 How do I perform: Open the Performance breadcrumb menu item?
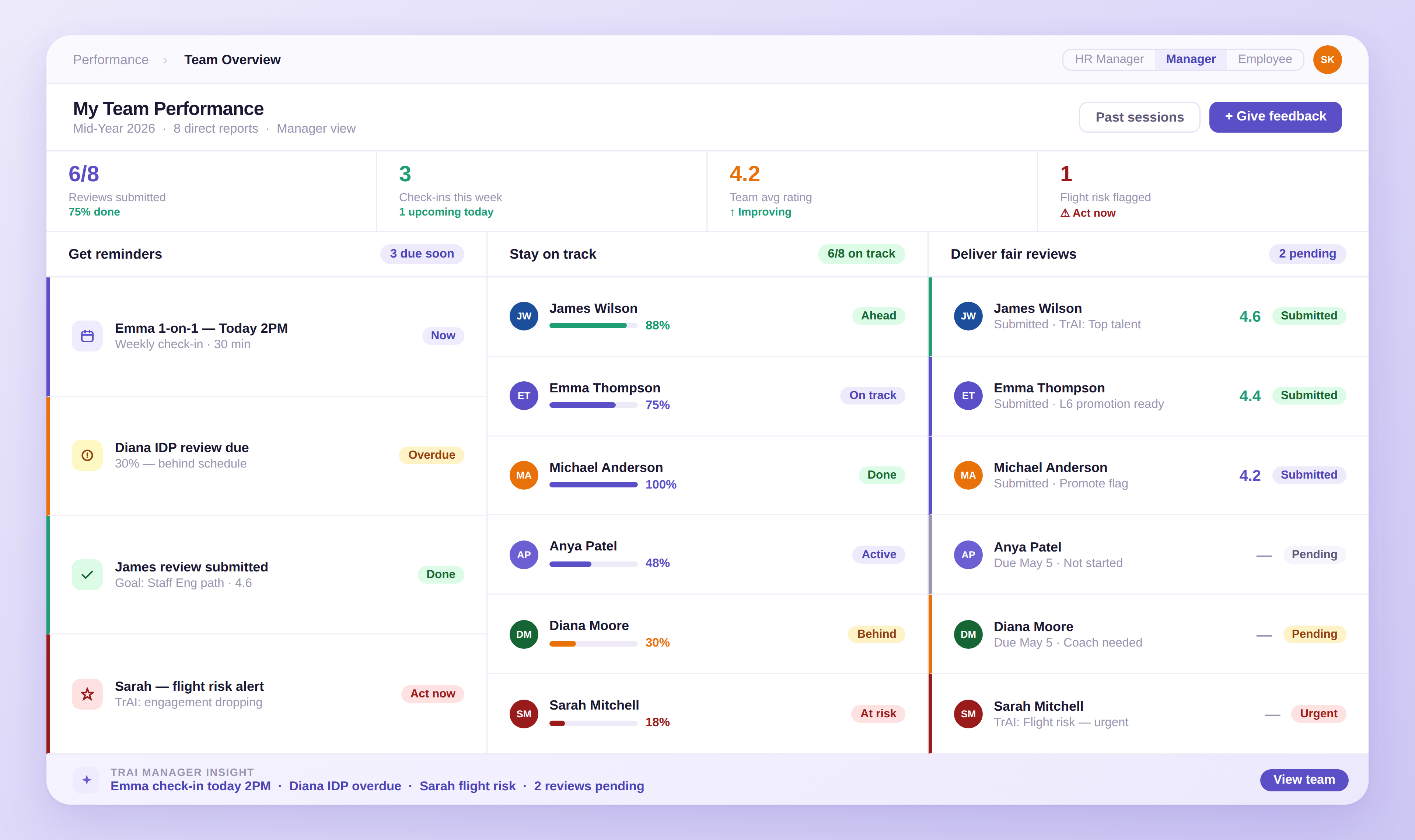pyautogui.click(x=111, y=59)
